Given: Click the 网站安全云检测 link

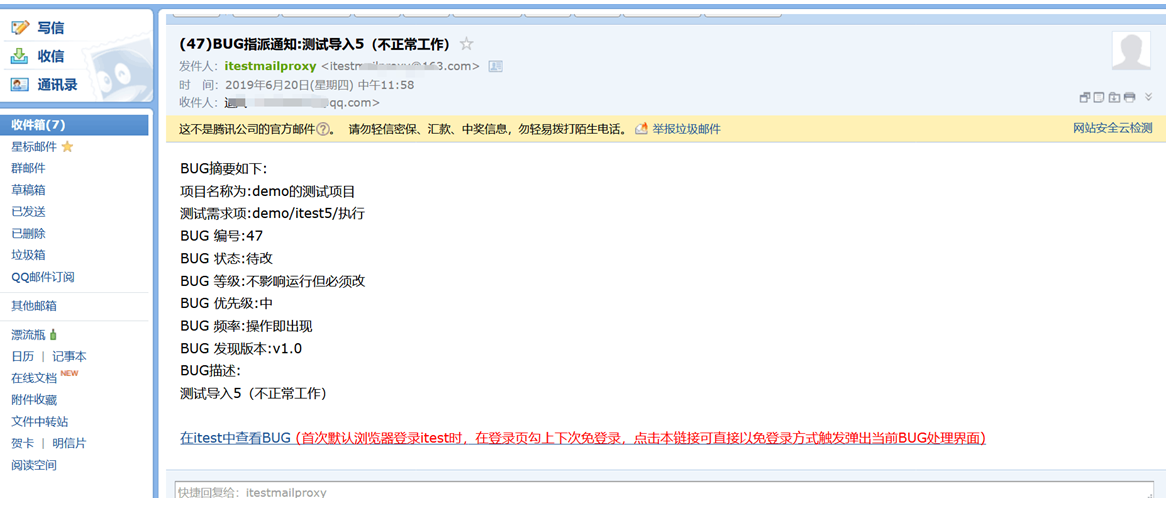Looking at the screenshot, I should [1112, 128].
